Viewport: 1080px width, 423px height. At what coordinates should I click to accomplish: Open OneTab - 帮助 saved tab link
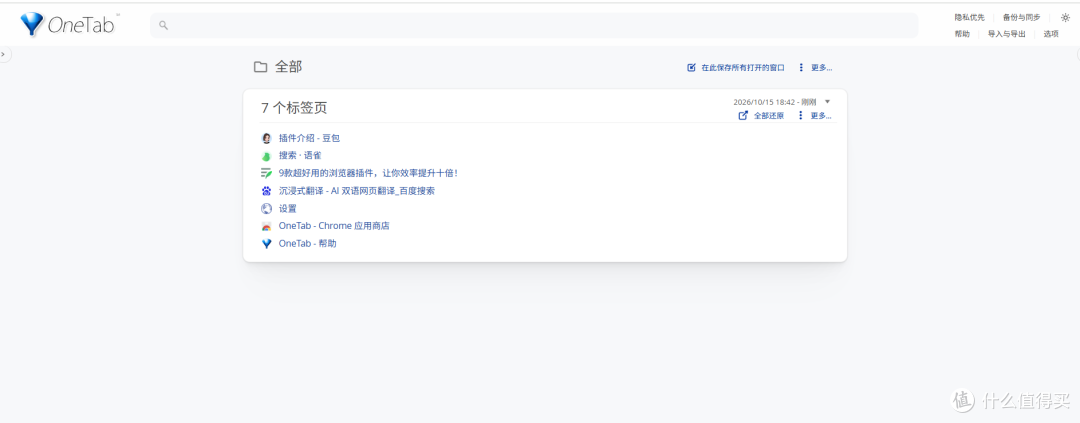(x=307, y=244)
